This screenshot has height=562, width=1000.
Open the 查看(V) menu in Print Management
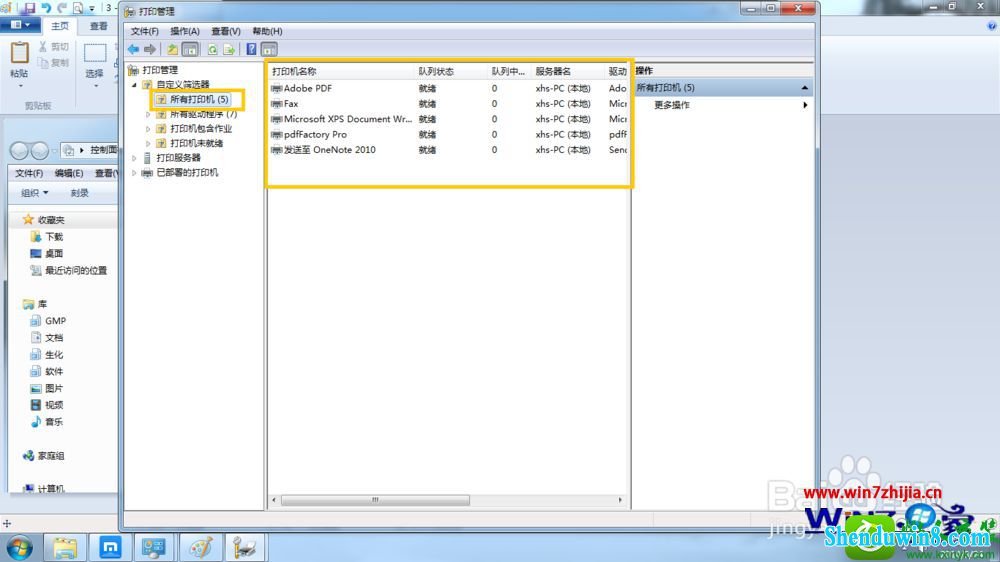(226, 31)
